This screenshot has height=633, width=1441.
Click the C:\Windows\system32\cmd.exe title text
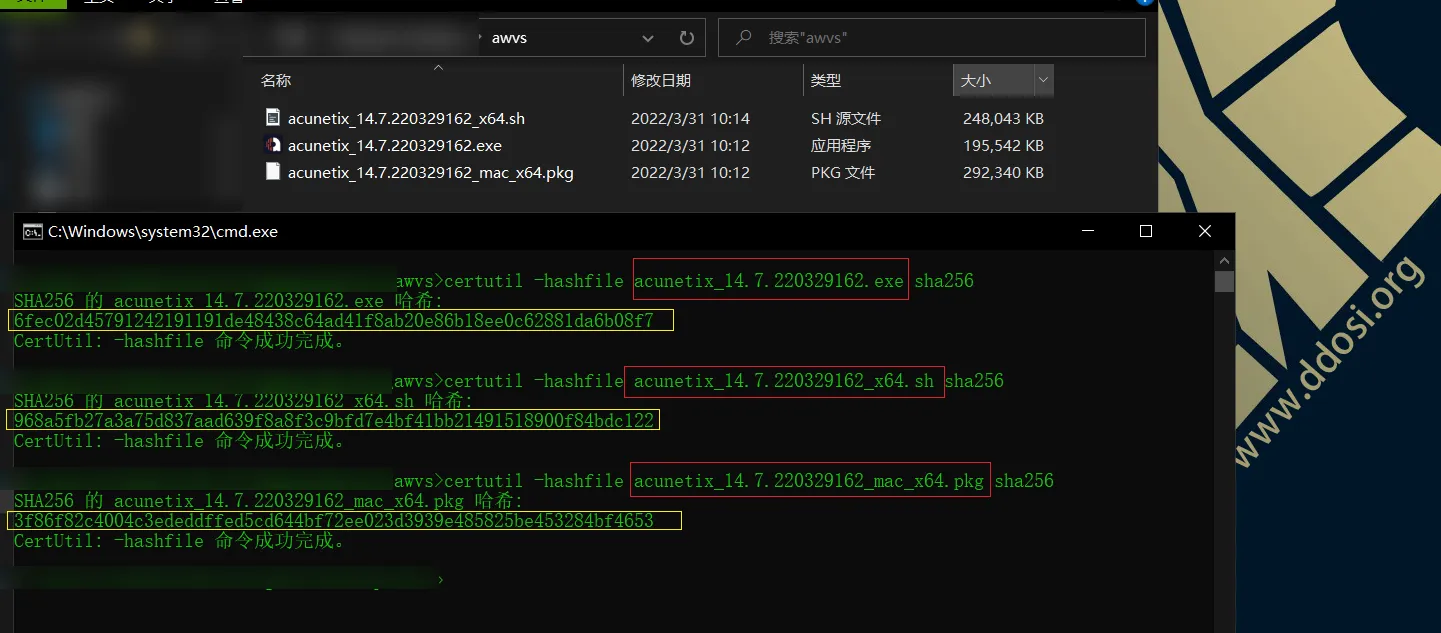163,231
